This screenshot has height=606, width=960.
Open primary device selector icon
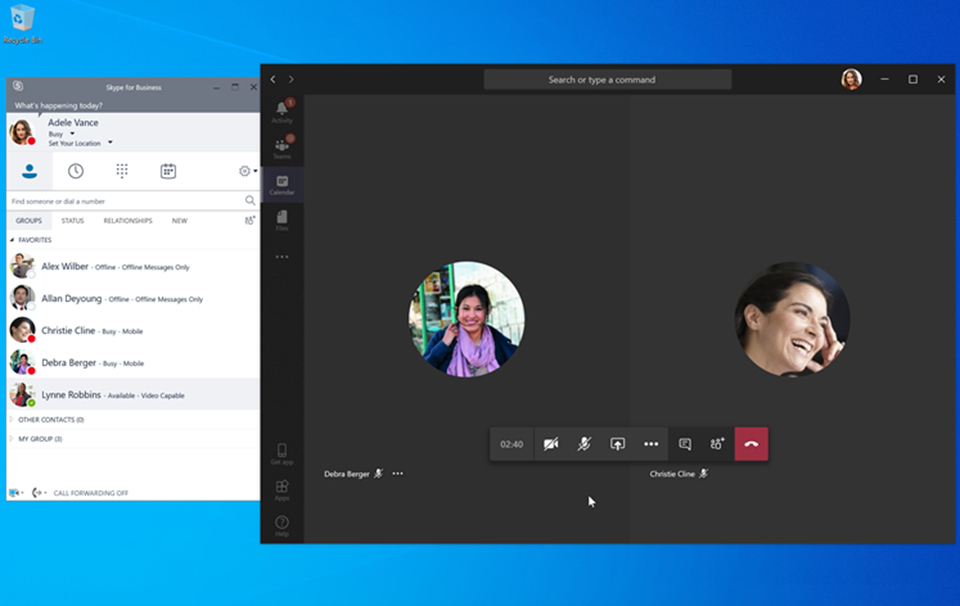coord(16,492)
